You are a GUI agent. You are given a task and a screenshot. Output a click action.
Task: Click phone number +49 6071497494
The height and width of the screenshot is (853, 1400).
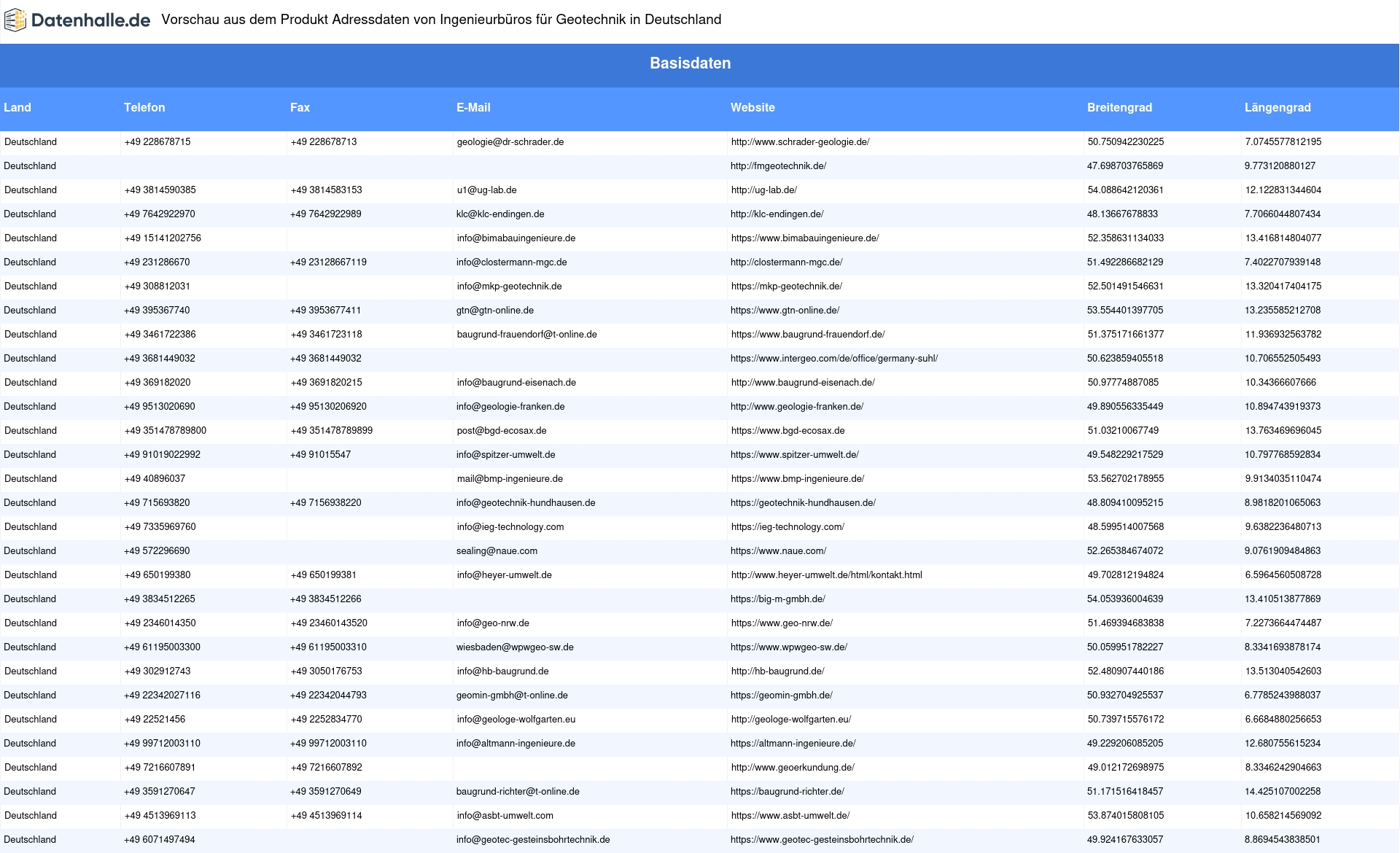click(x=160, y=840)
